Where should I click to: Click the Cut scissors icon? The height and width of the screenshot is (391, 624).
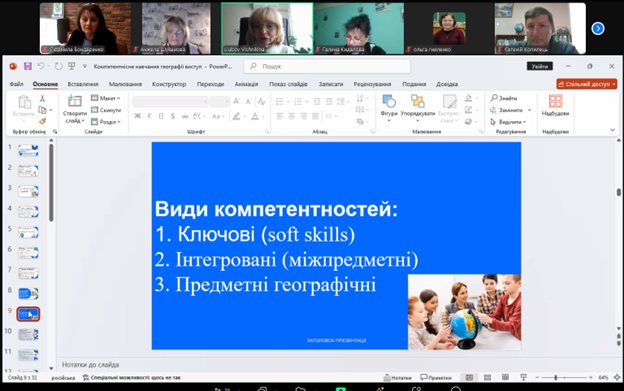click(42, 98)
